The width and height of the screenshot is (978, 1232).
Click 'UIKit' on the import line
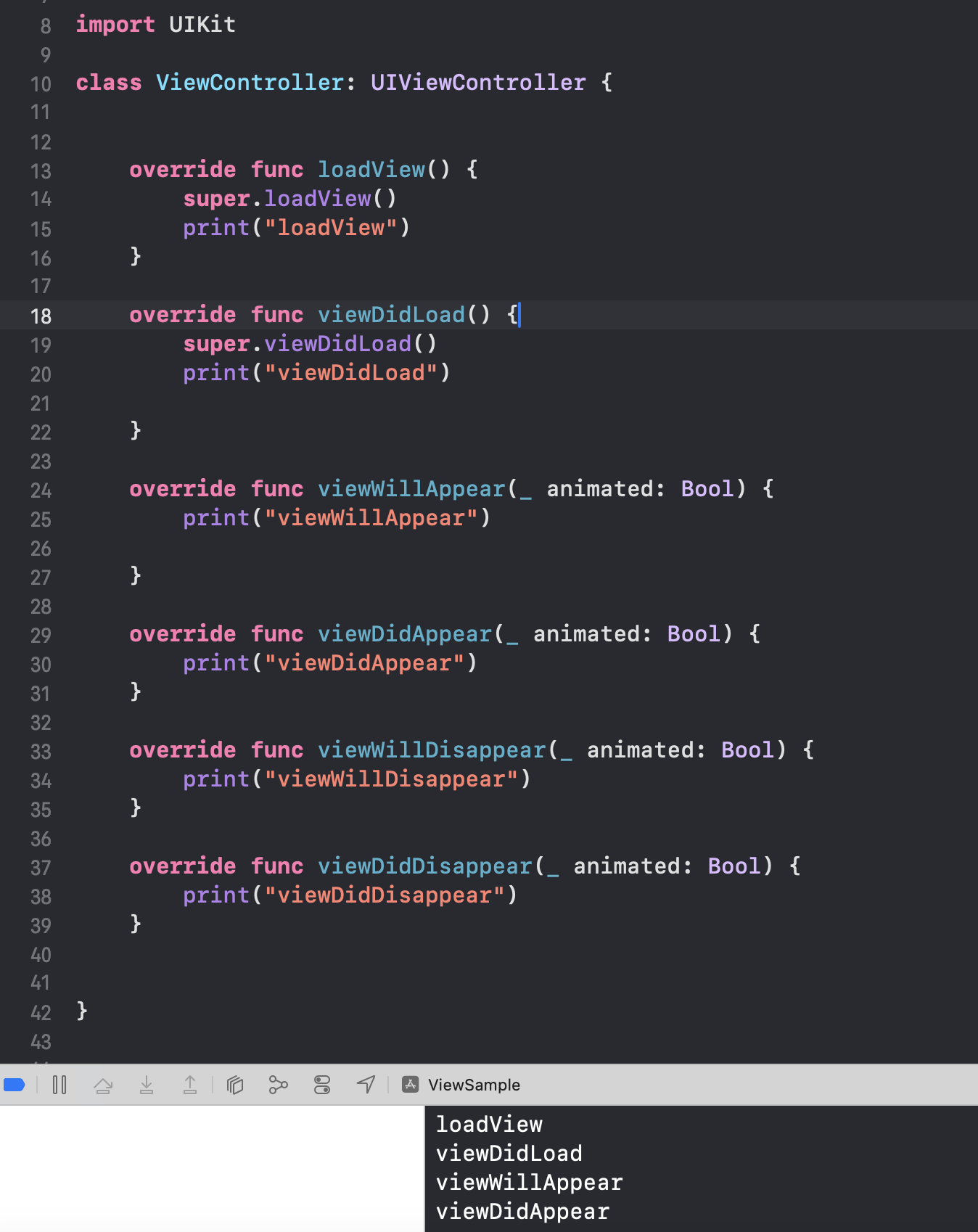coord(202,25)
